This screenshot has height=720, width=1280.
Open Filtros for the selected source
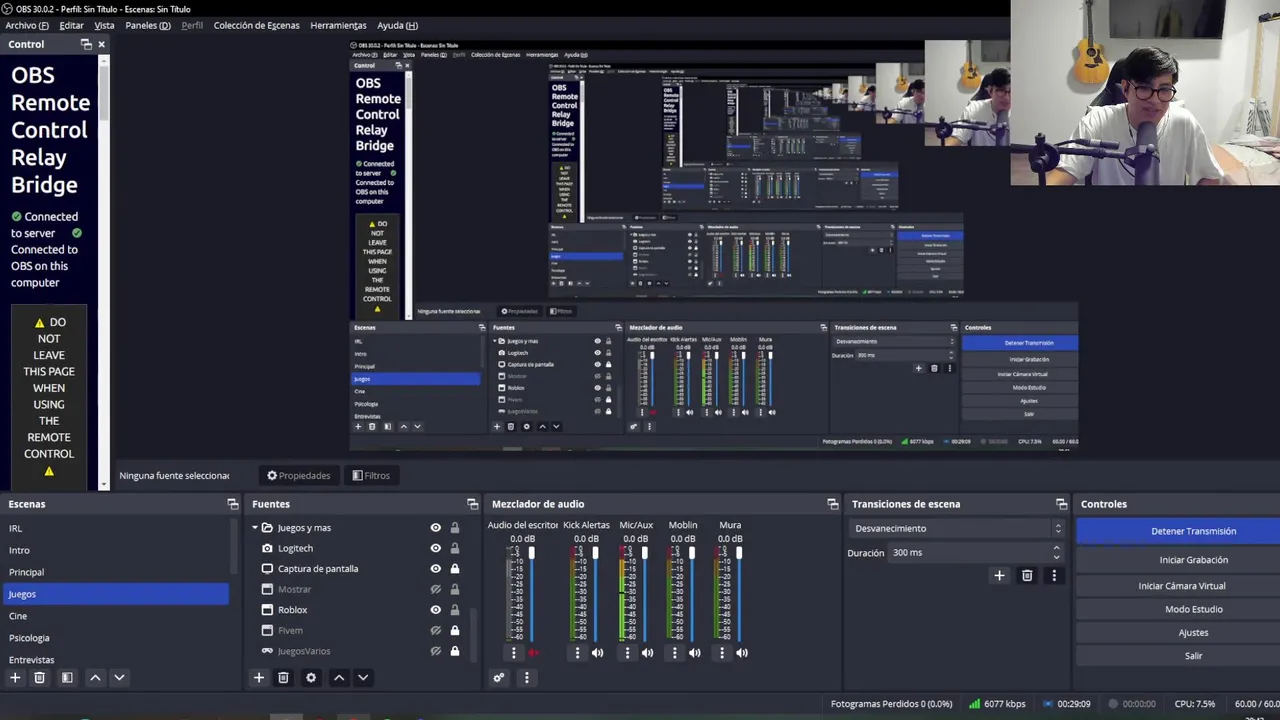(371, 476)
